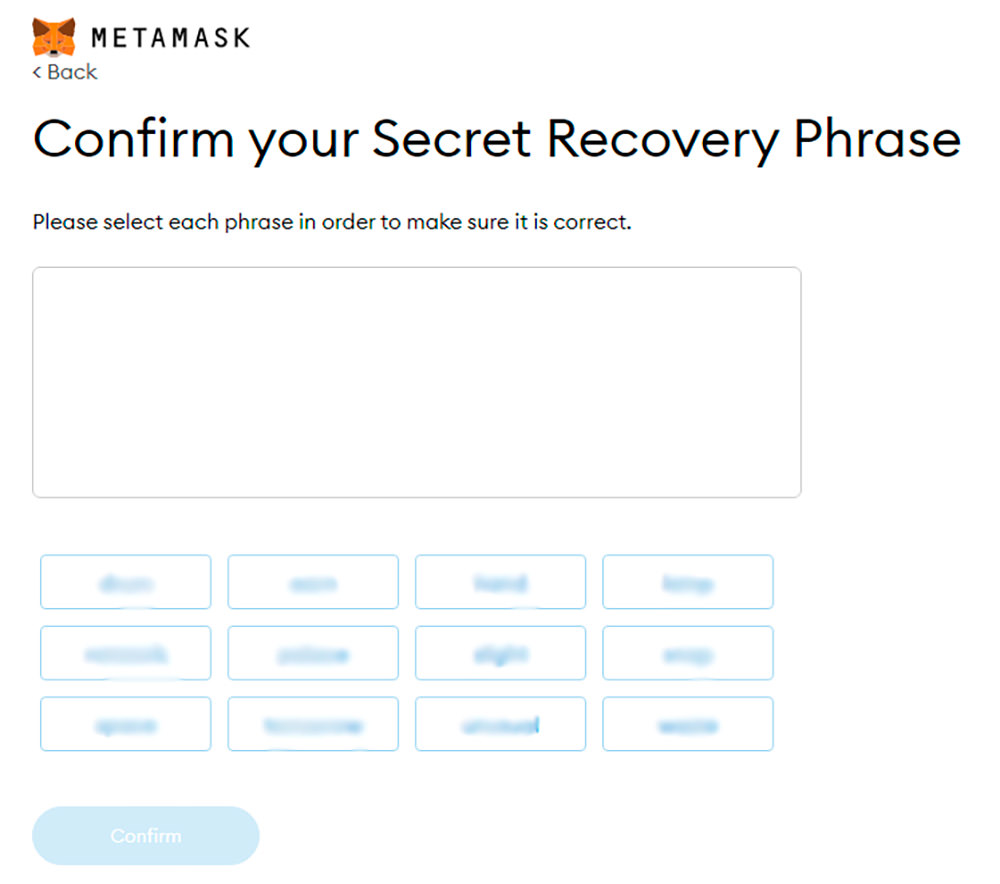
Task: Choose the first blurred word, middle row
Action: coord(126,653)
